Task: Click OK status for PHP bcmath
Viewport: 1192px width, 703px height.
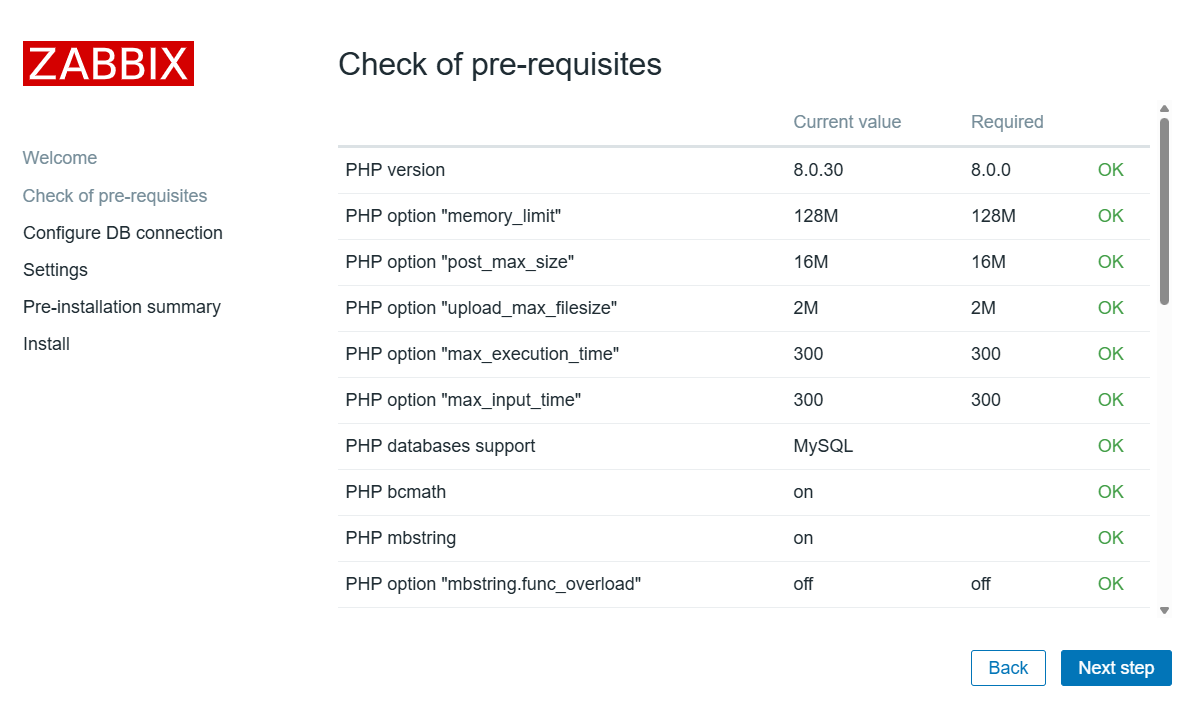Action: coord(1110,492)
